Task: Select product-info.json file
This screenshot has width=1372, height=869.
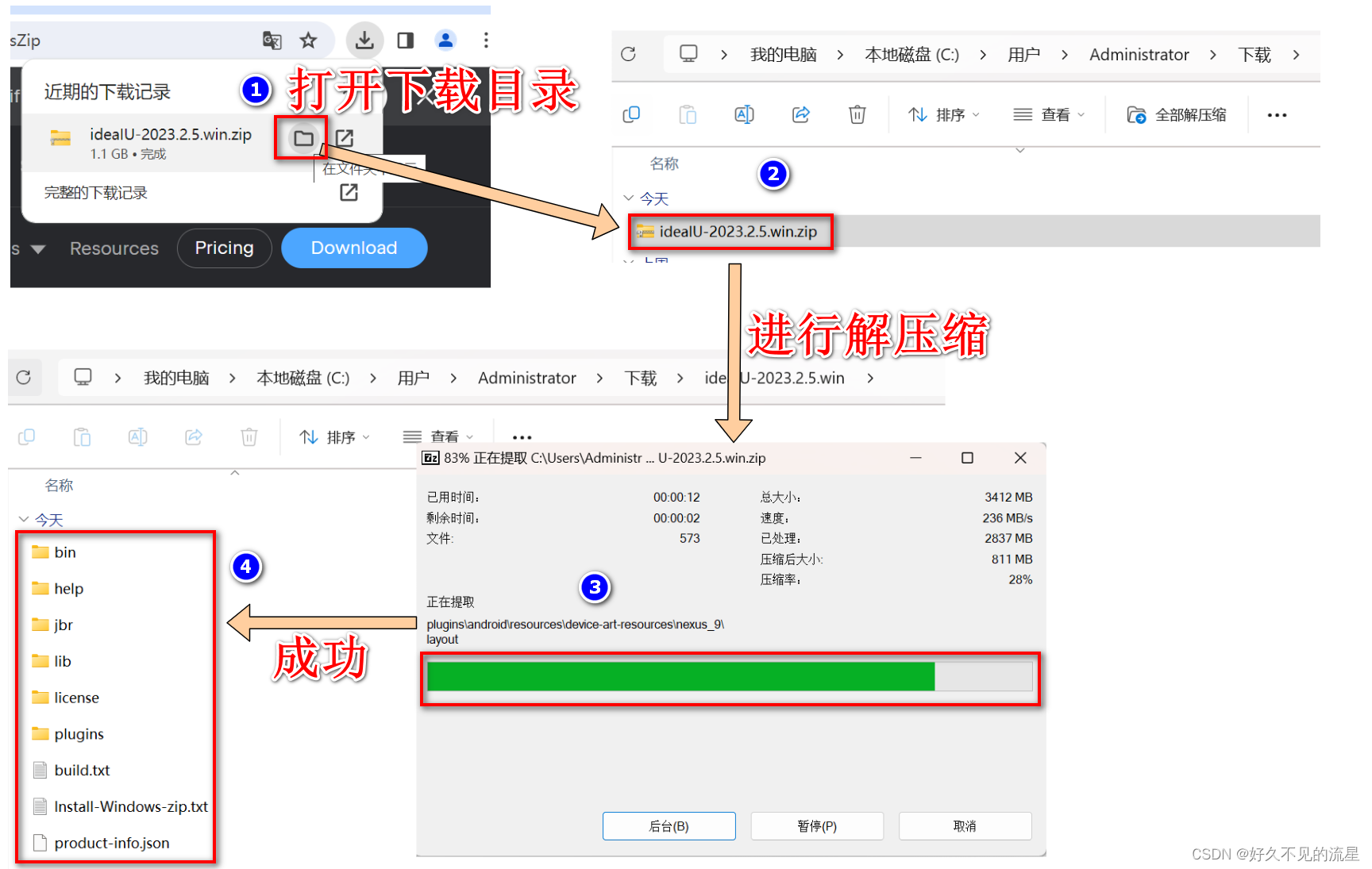Action: click(x=100, y=843)
